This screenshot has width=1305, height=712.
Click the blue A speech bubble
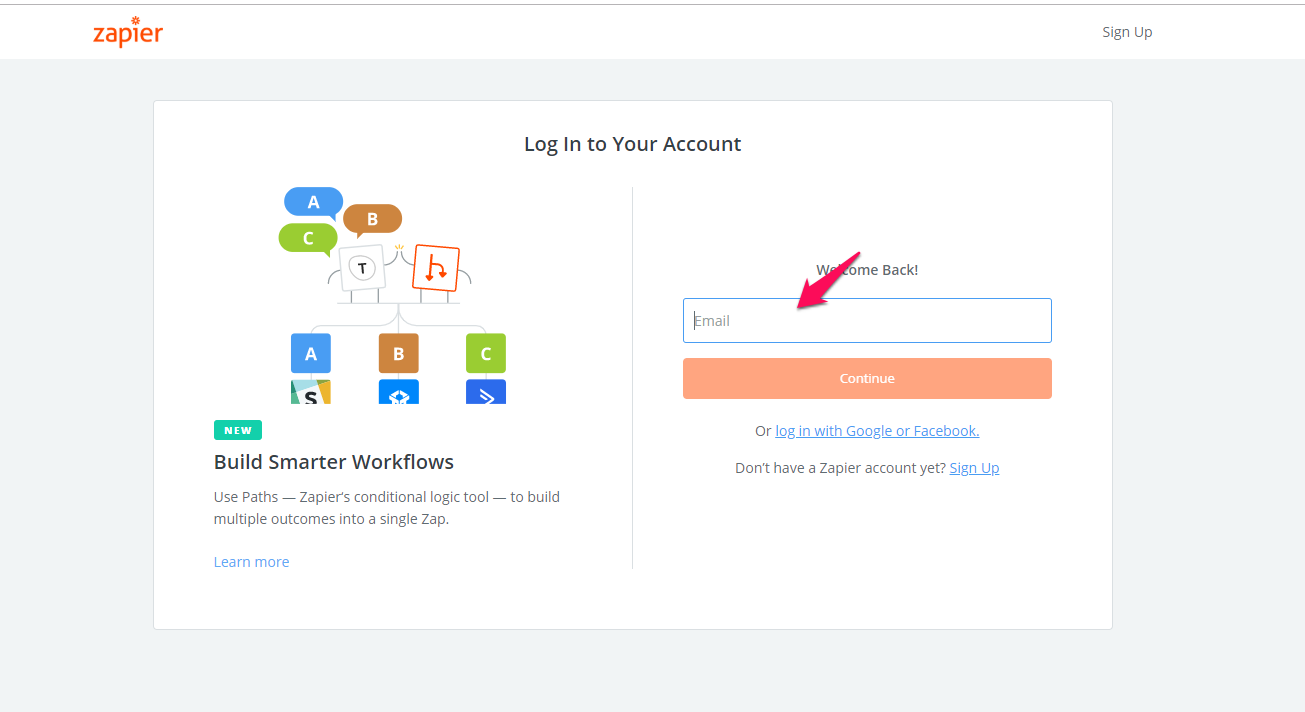313,202
